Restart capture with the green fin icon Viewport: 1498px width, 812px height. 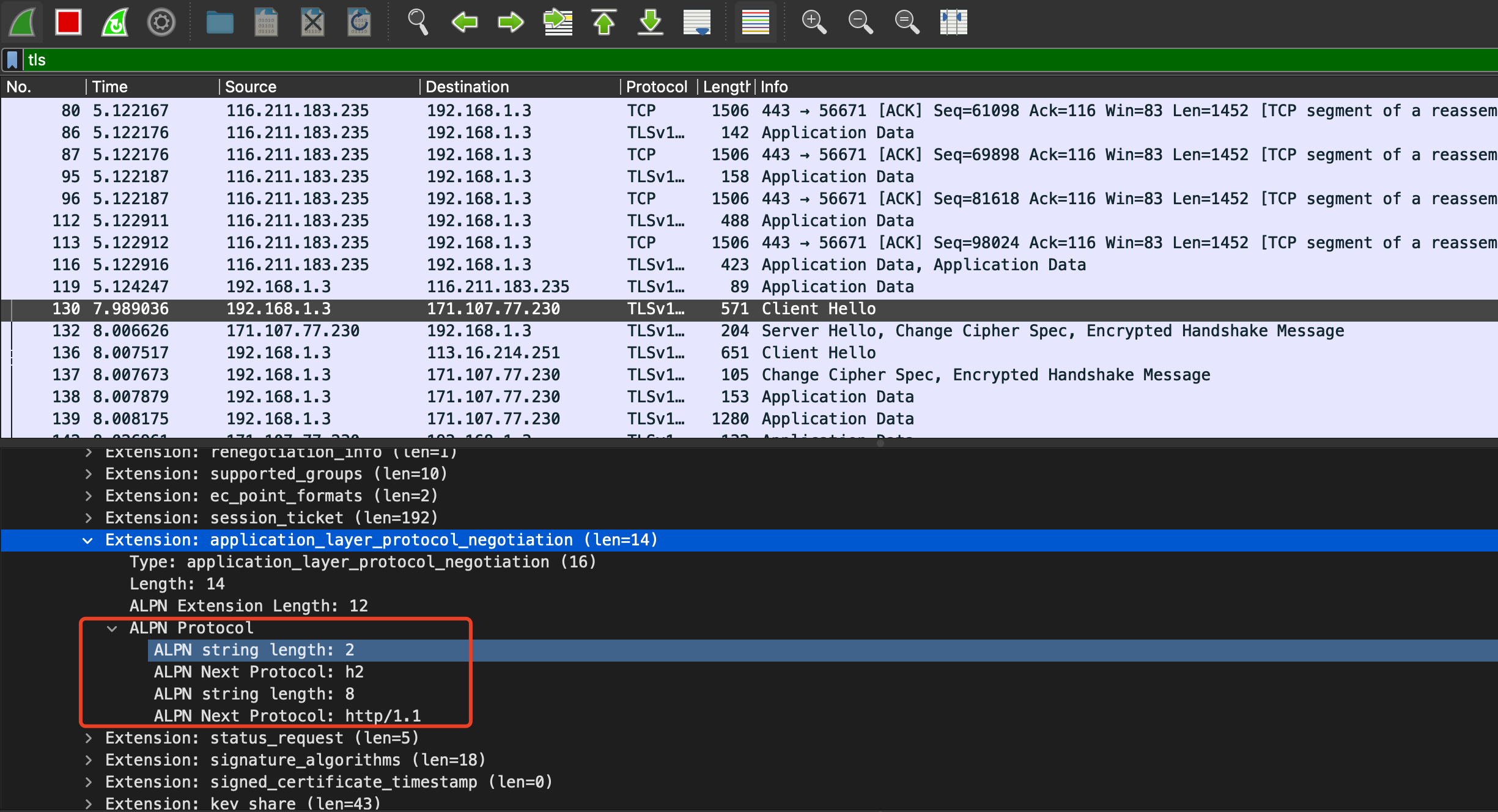point(115,23)
